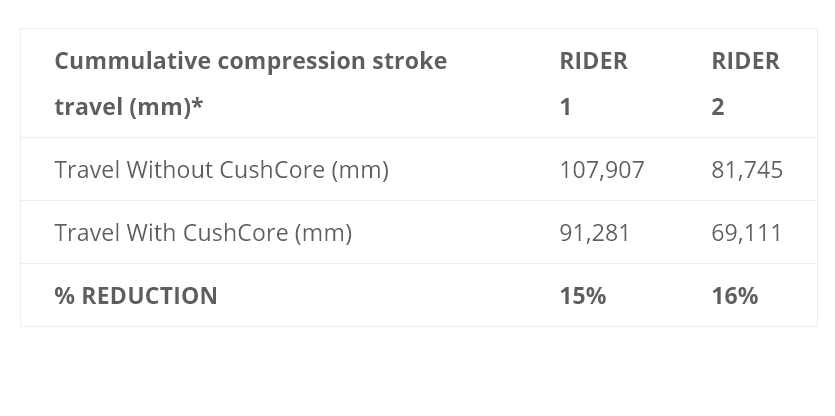
Task: Click the 15% reduction value
Action: (583, 296)
